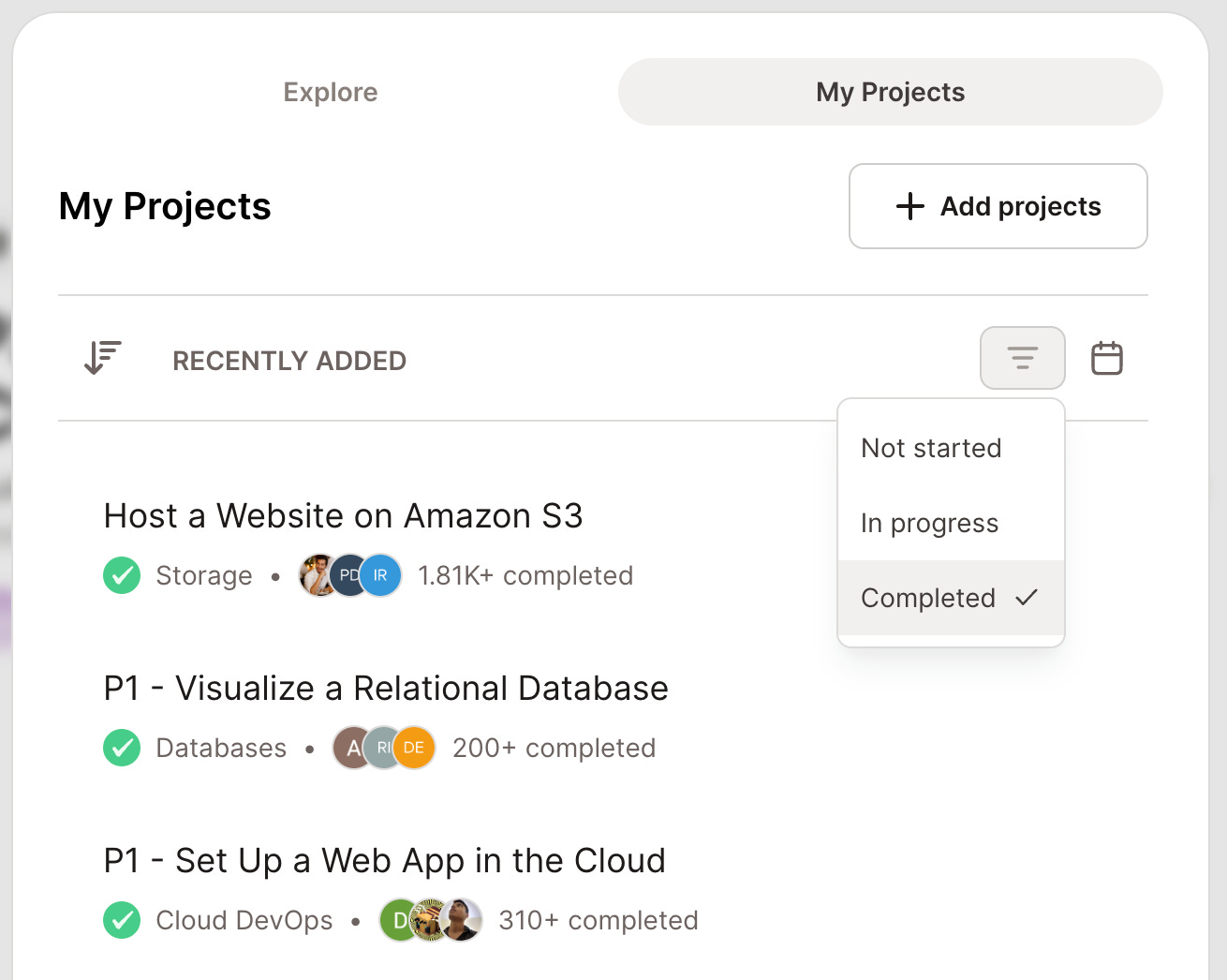Click the sort order arrow icon

(x=103, y=358)
